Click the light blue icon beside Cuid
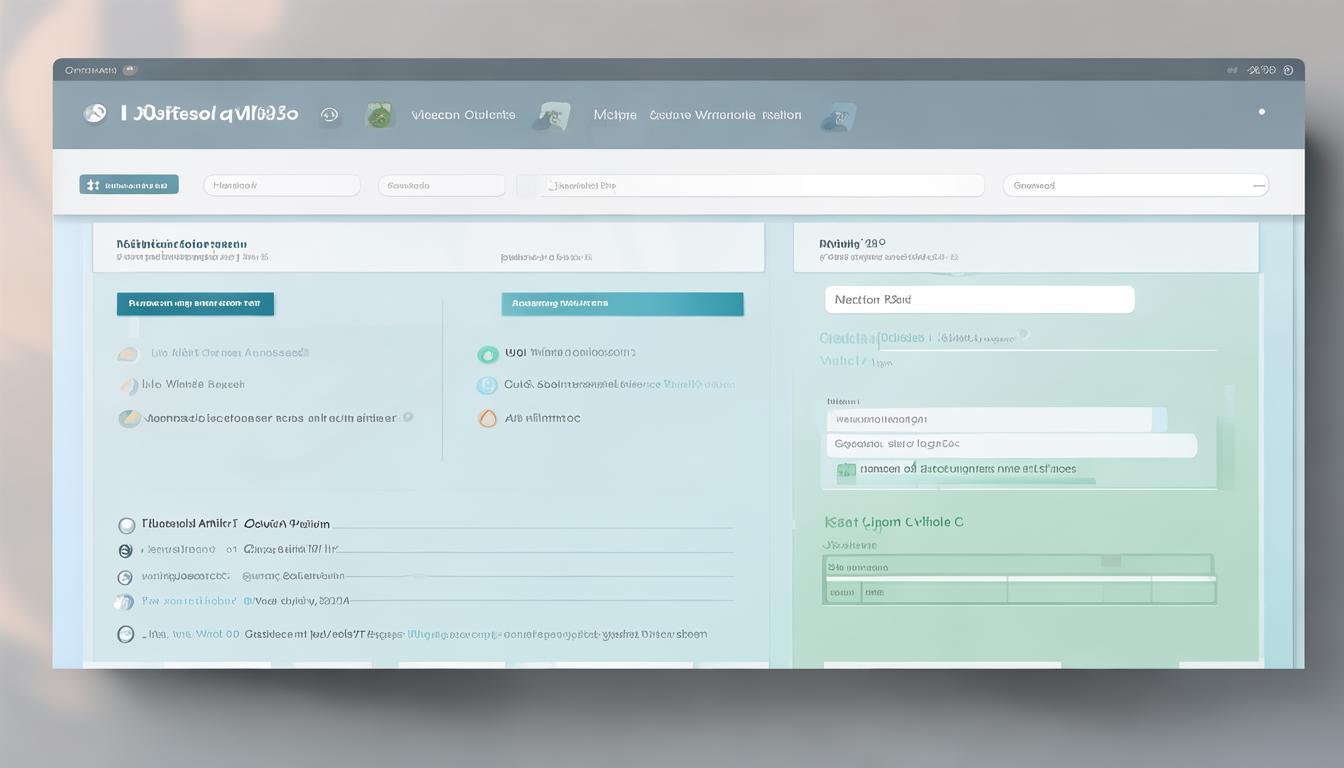The image size is (1344, 768). [487, 385]
